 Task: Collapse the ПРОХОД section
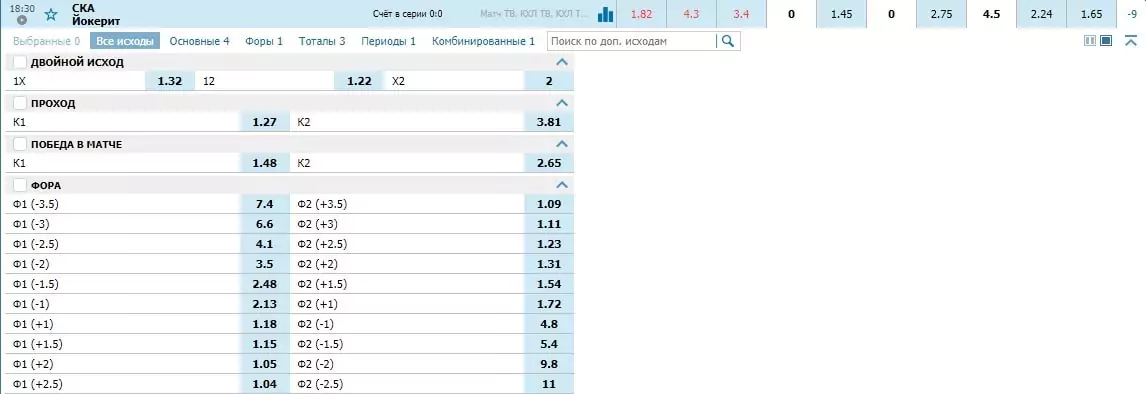point(561,103)
